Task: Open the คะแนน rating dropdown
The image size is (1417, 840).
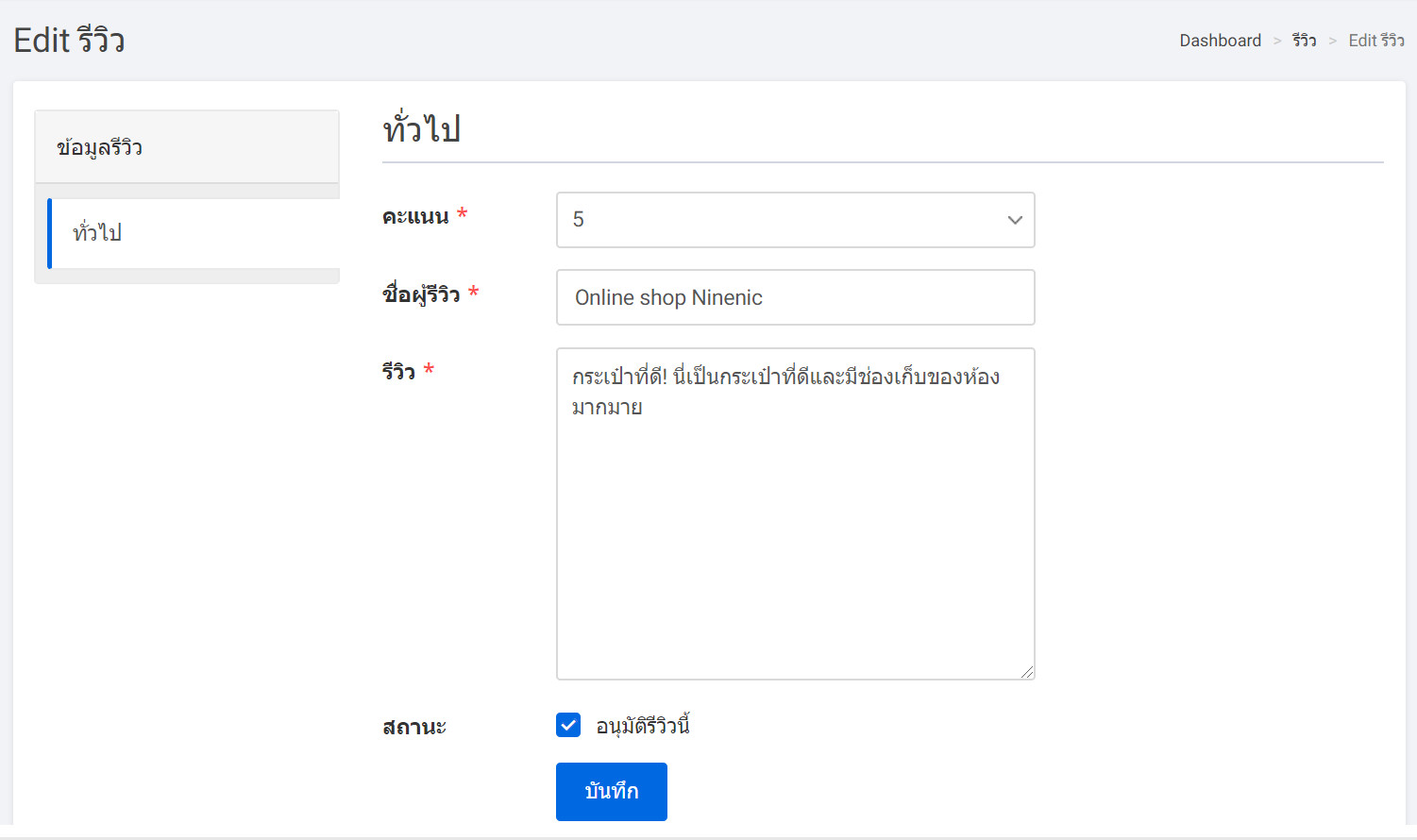Action: 796,220
